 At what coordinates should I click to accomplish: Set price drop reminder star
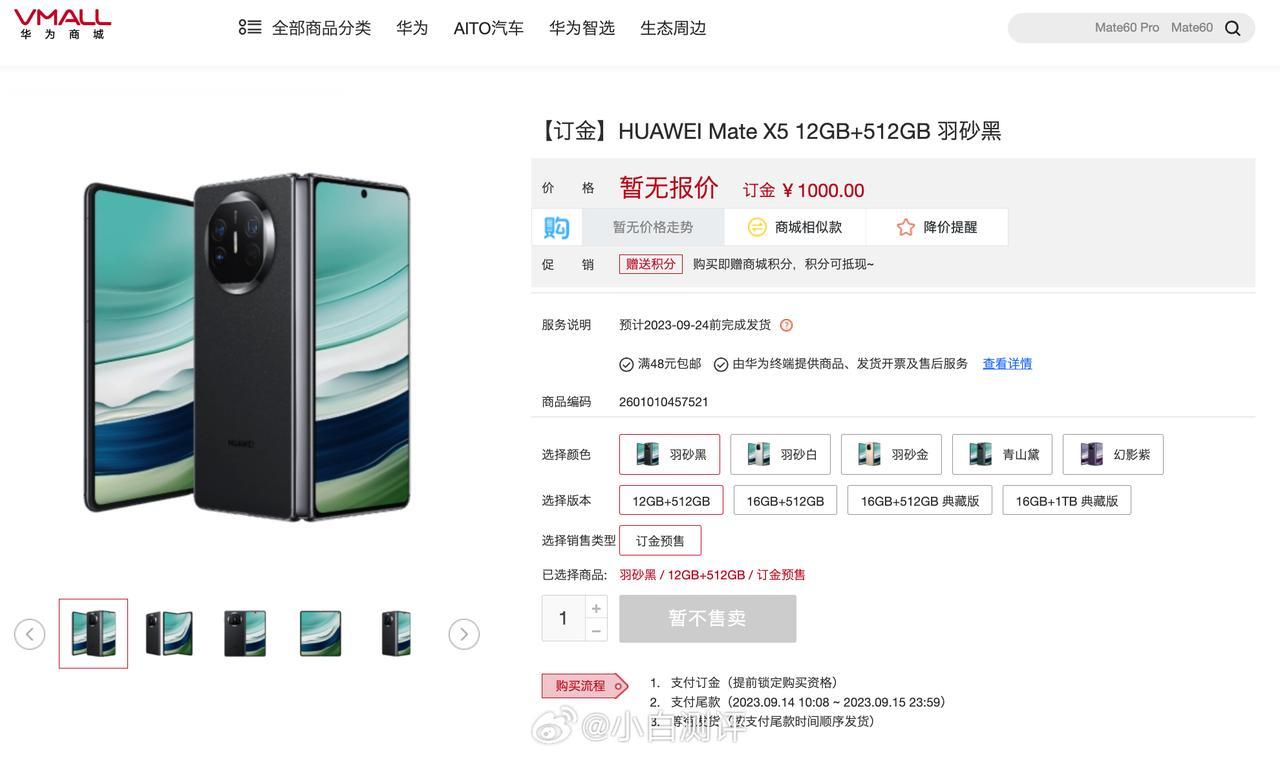pyautogui.click(x=906, y=227)
